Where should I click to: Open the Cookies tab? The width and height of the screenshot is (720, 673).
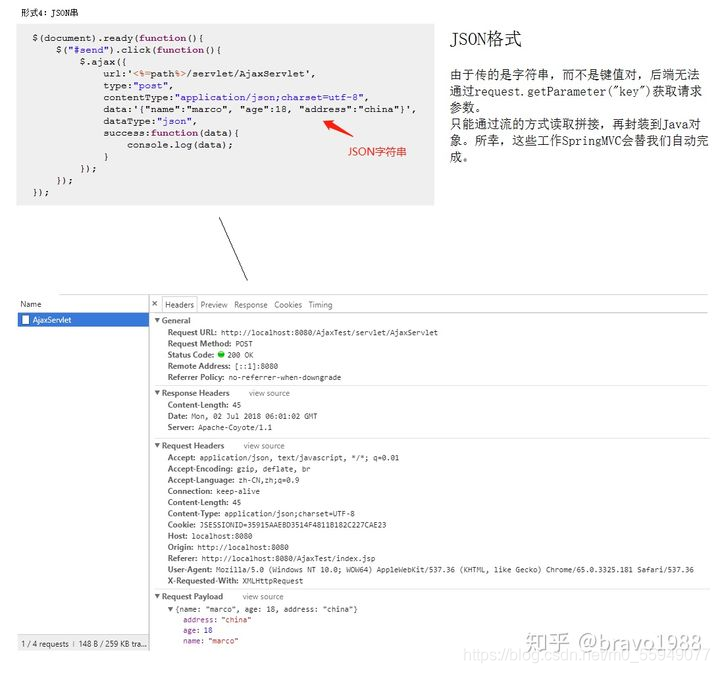click(x=288, y=305)
